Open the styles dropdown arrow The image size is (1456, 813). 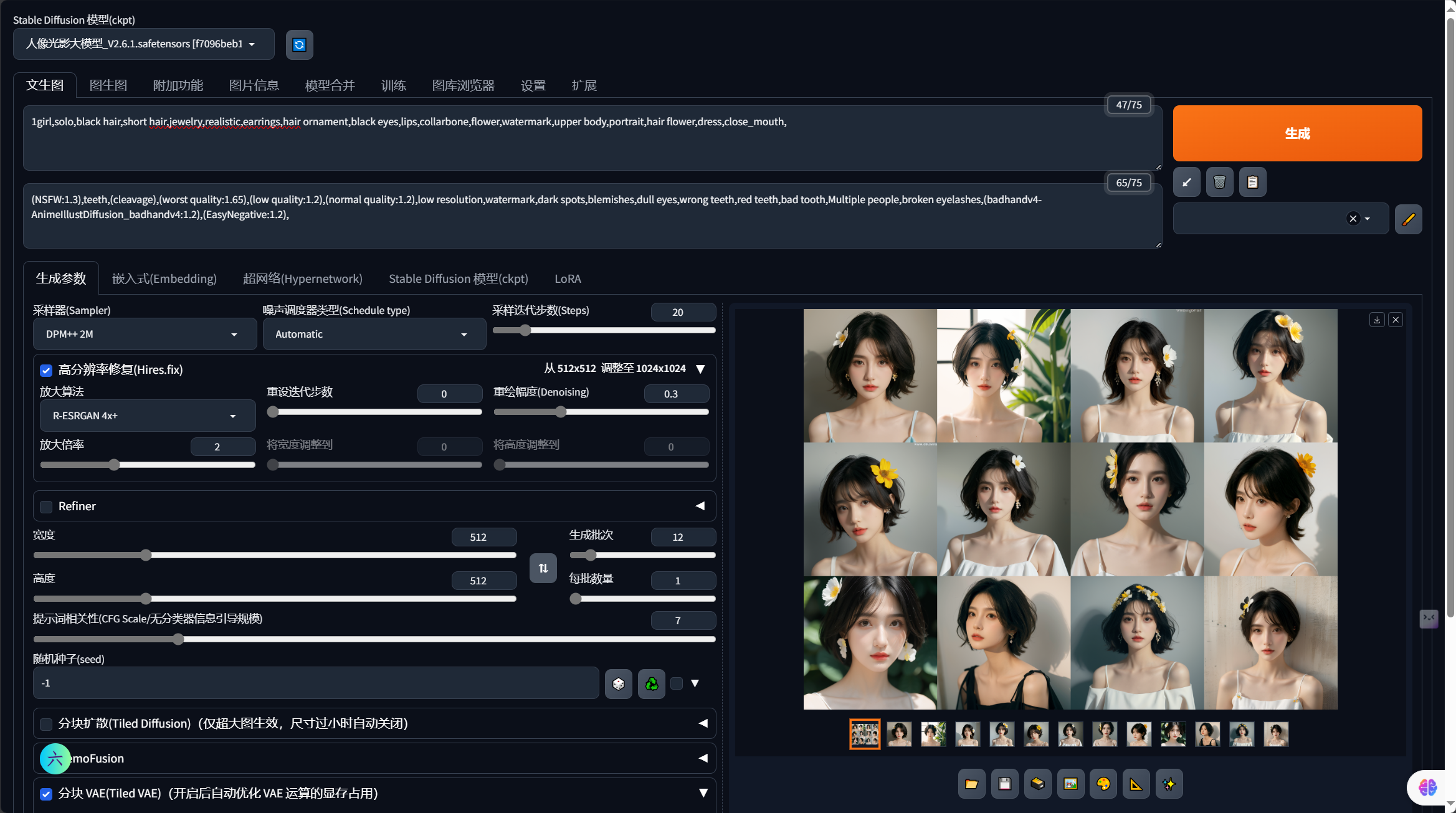pyautogui.click(x=1368, y=219)
